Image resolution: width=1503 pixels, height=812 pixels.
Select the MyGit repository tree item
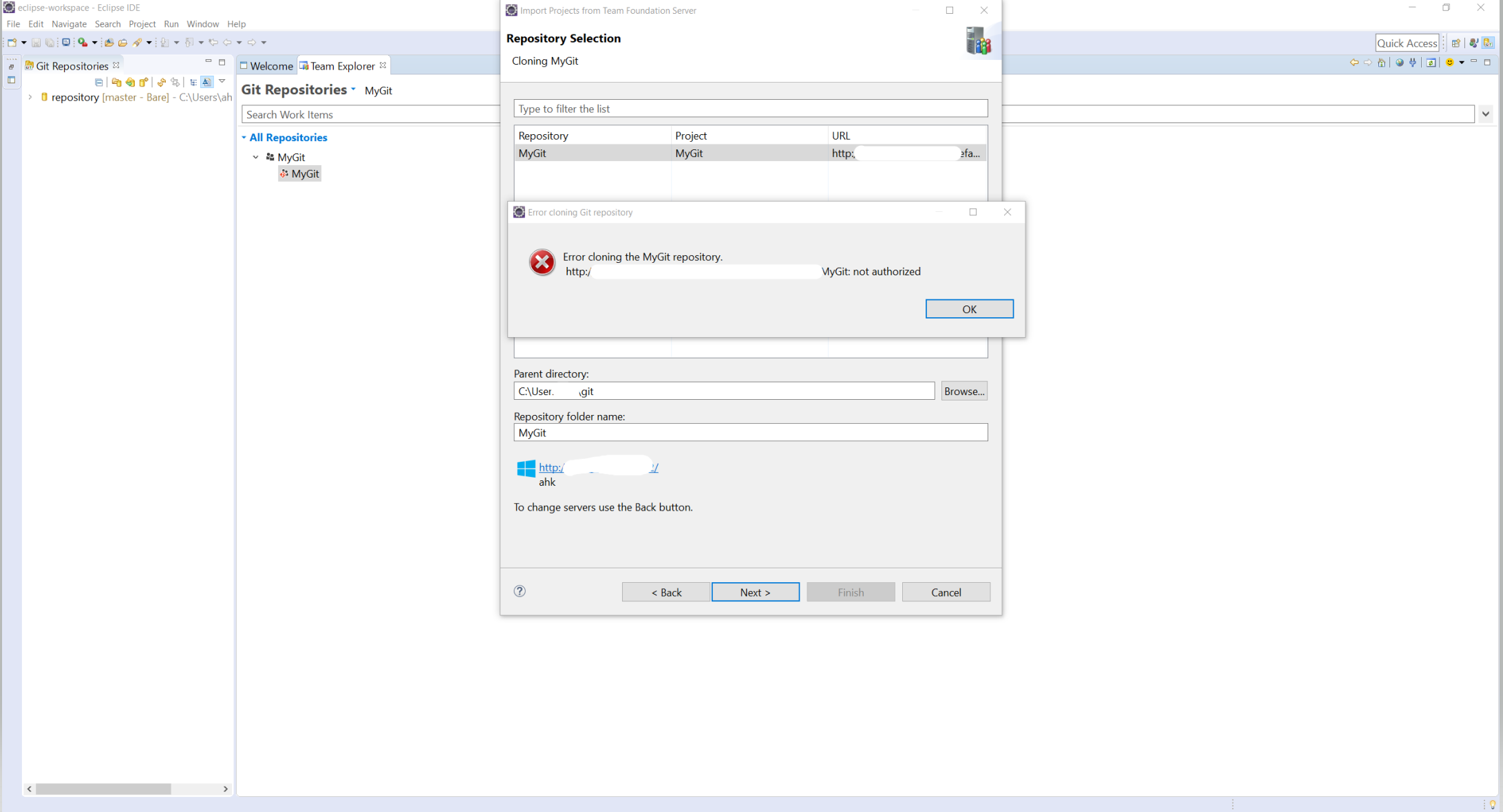pos(299,173)
